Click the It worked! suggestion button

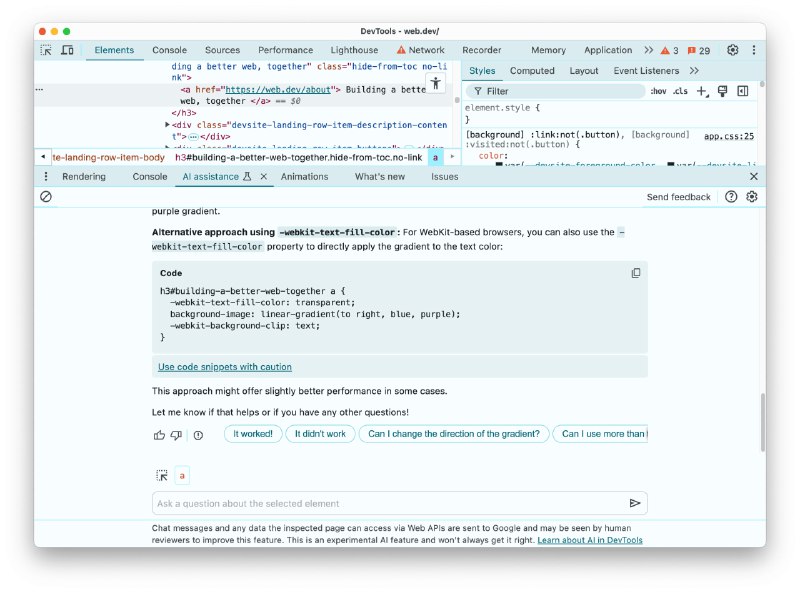coord(252,434)
